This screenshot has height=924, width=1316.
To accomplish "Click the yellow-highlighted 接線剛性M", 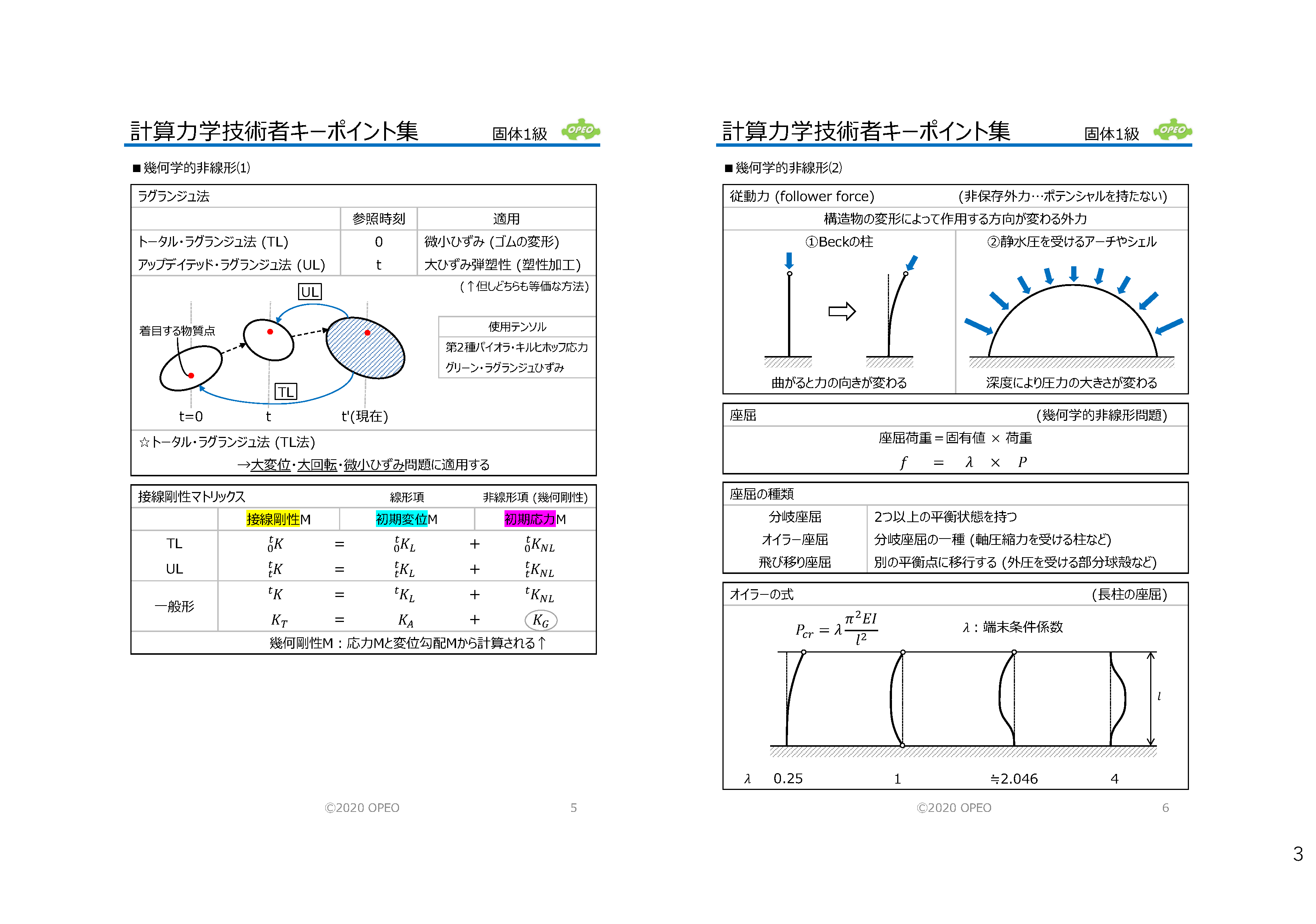I will (279, 520).
